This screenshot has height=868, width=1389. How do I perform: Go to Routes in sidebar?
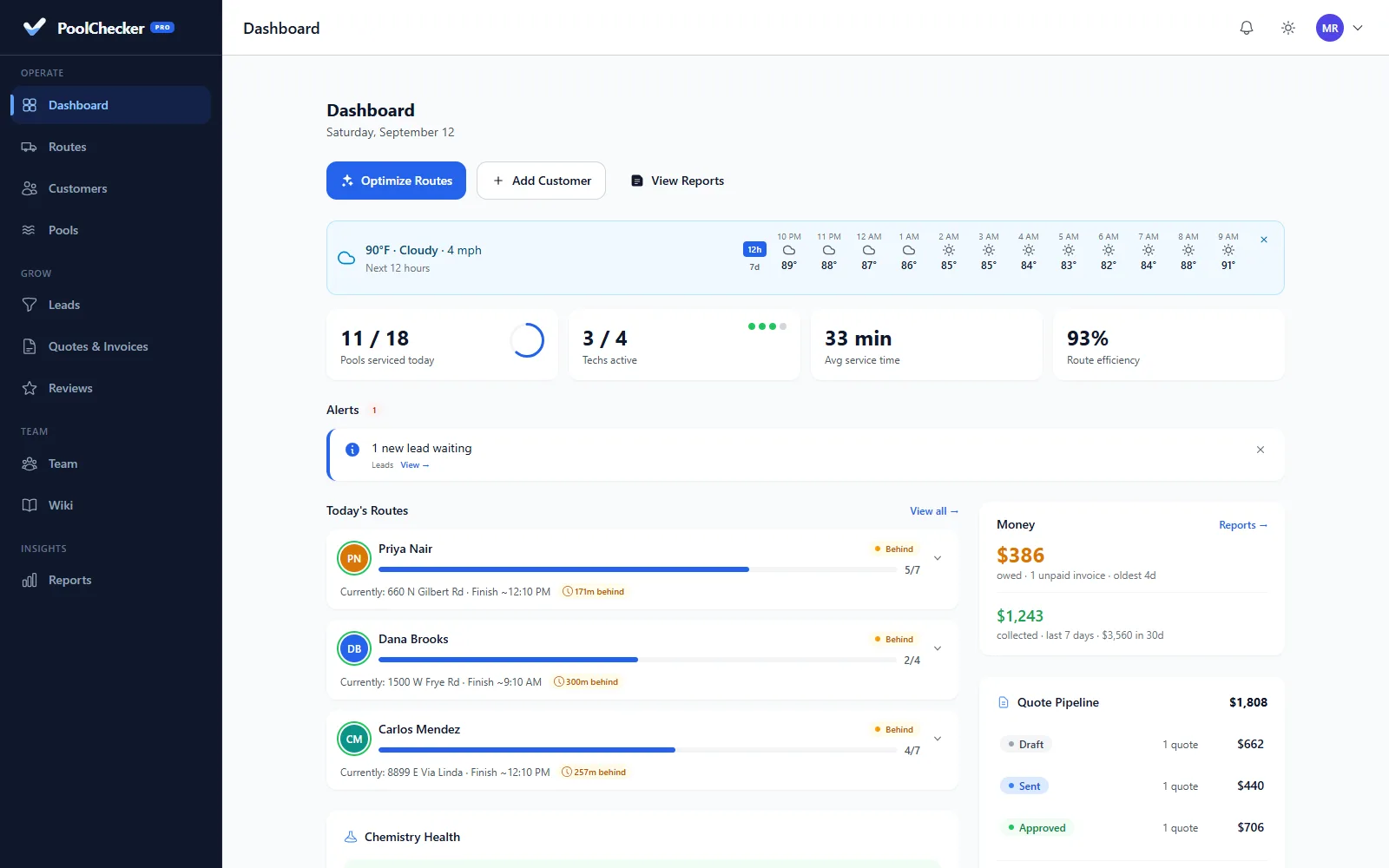pos(111,147)
